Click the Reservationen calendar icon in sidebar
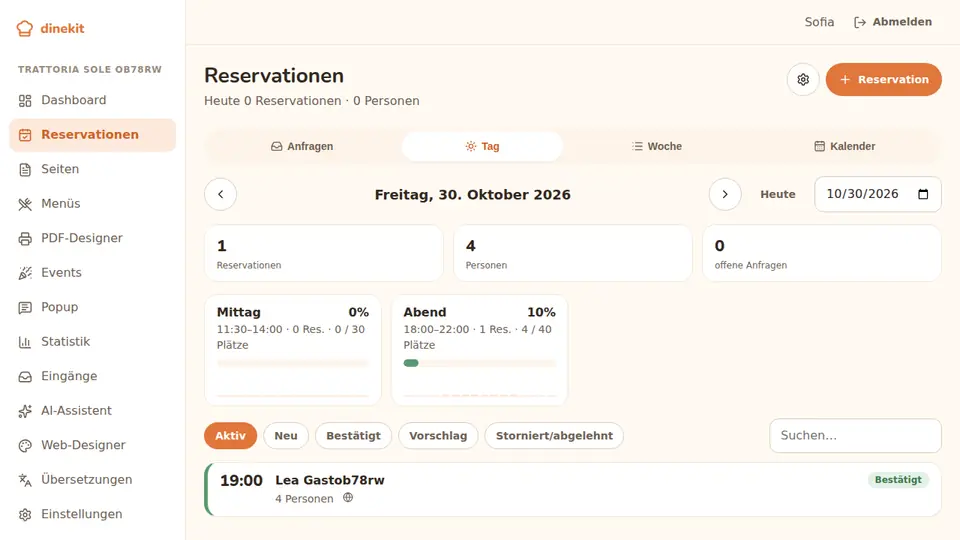 click(25, 135)
